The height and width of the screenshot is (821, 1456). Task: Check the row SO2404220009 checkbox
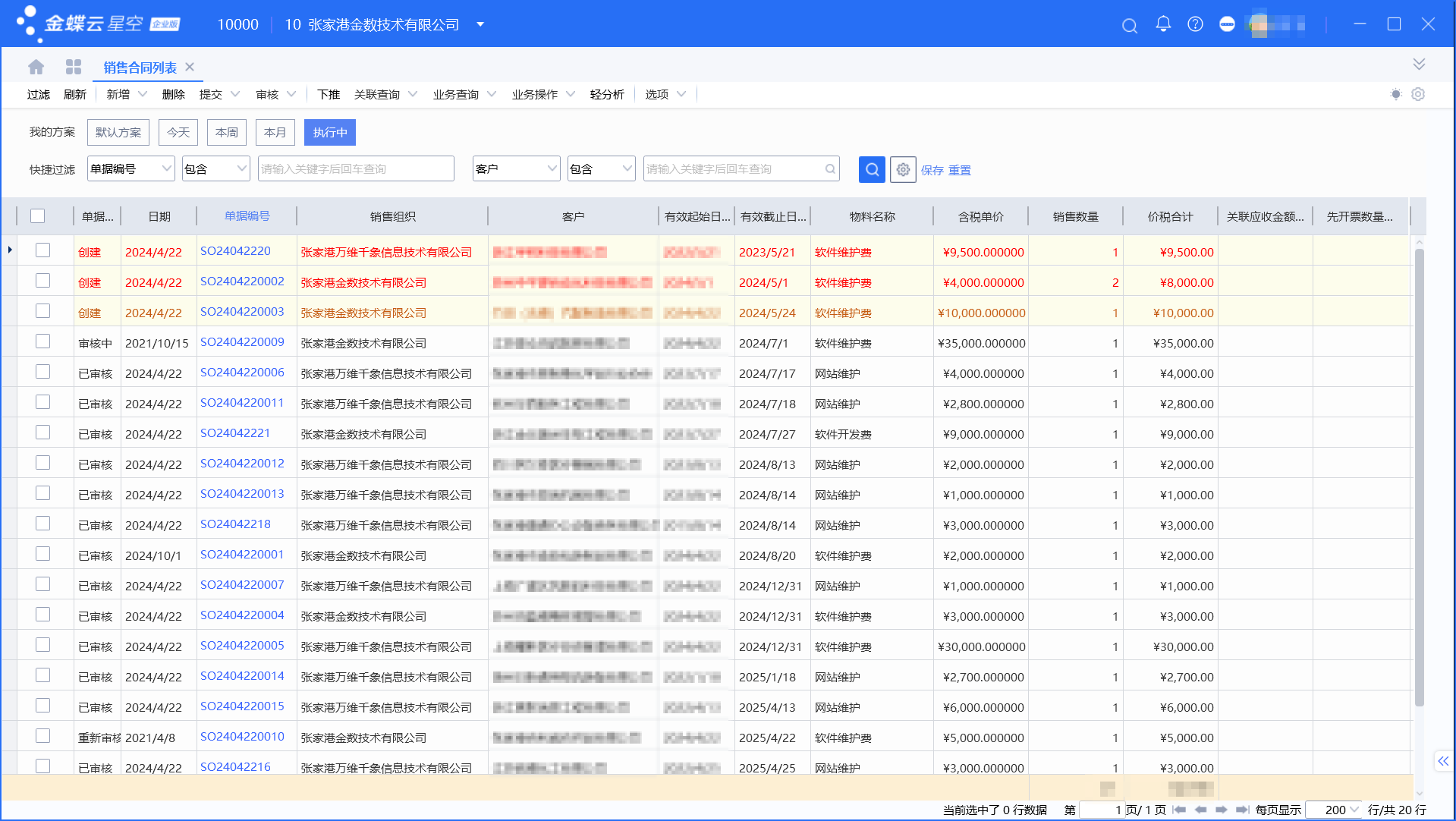(42, 341)
